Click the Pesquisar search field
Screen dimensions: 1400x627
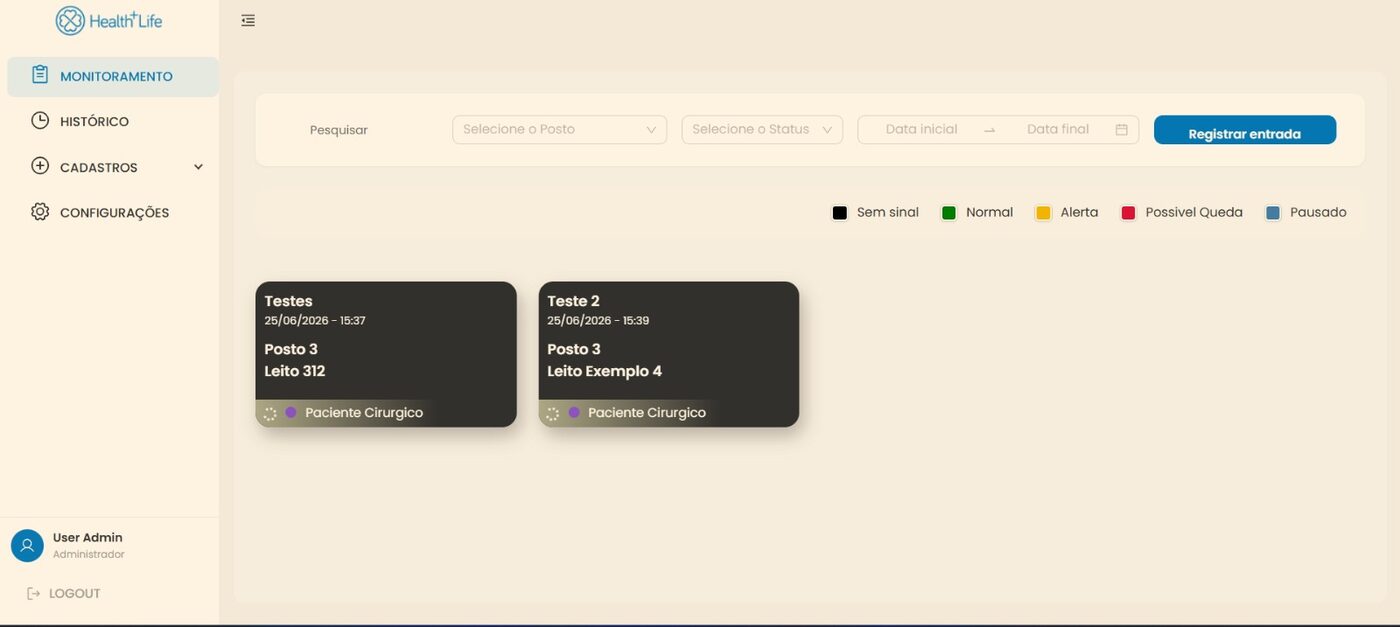click(x=339, y=130)
